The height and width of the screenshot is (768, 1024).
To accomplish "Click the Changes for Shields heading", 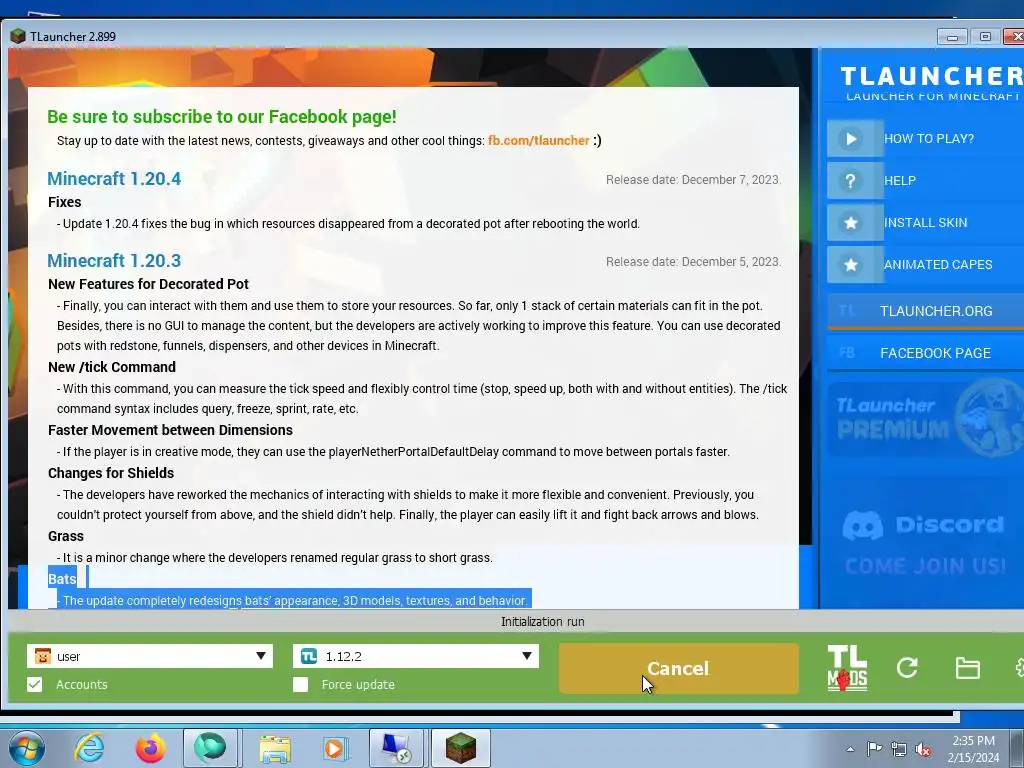I will (x=111, y=473).
